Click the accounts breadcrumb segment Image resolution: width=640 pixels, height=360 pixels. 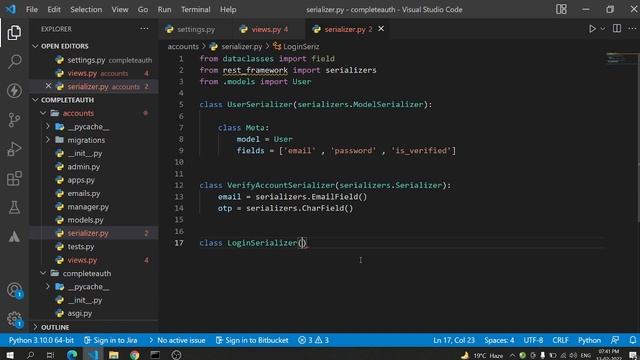coord(183,47)
